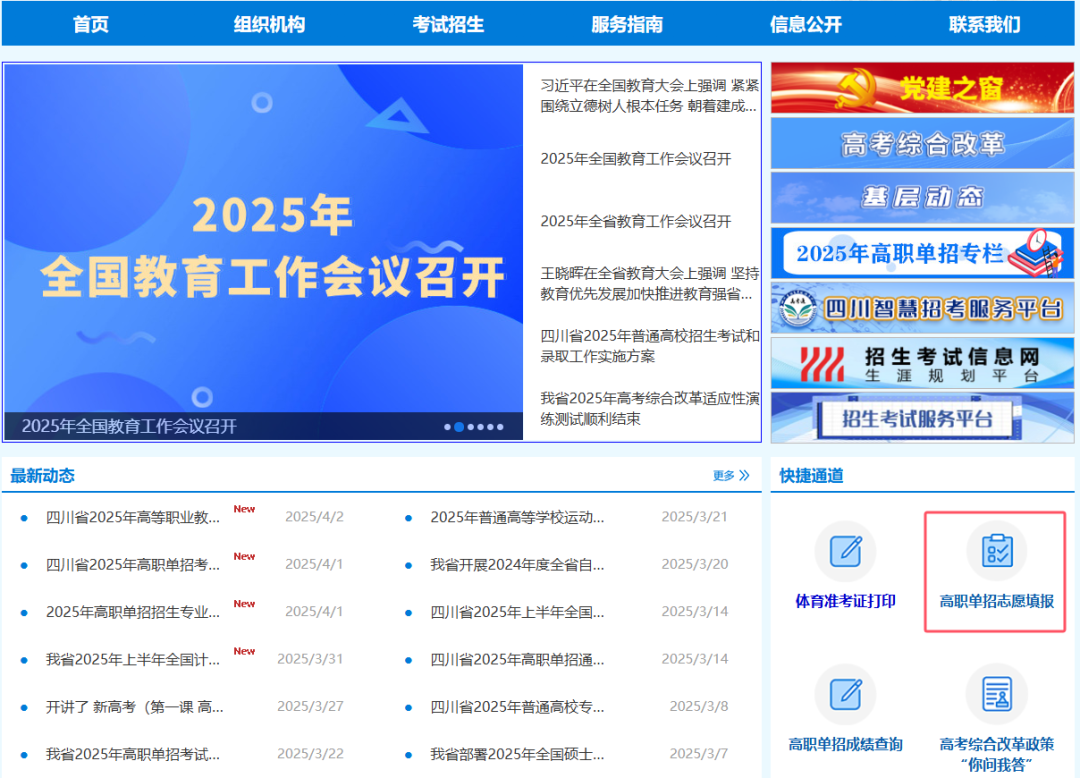1080x778 pixels.
Task: Open 2025年高职单招专栏 banner
Action: click(921, 252)
